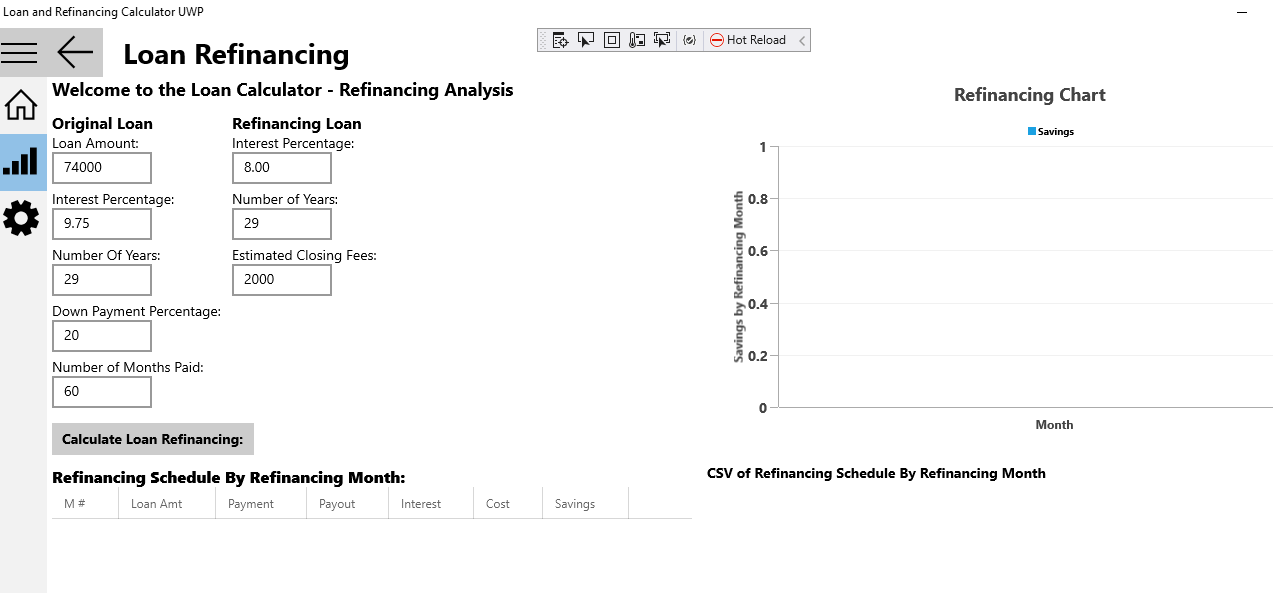This screenshot has width=1273, height=593.
Task: Select the Estimated Closing Fees input
Action: pyautogui.click(x=282, y=280)
